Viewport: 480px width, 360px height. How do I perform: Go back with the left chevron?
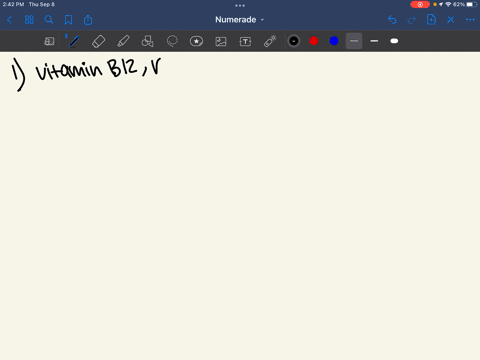click(x=9, y=20)
